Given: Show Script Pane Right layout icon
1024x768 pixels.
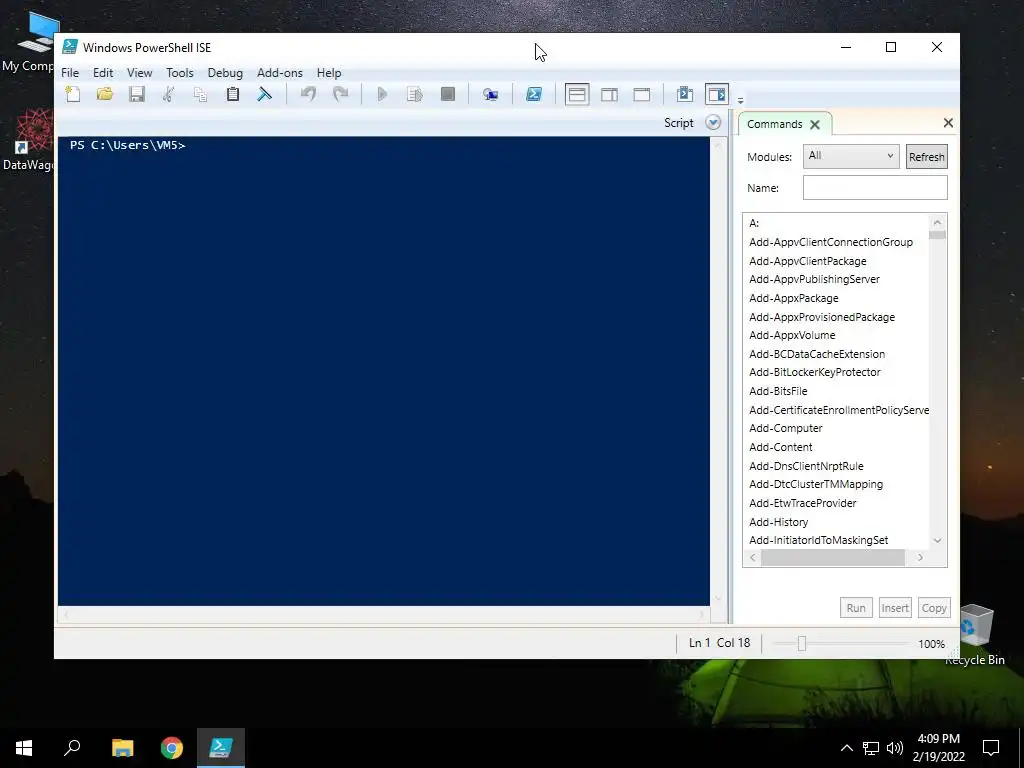Looking at the screenshot, I should click(x=609, y=94).
